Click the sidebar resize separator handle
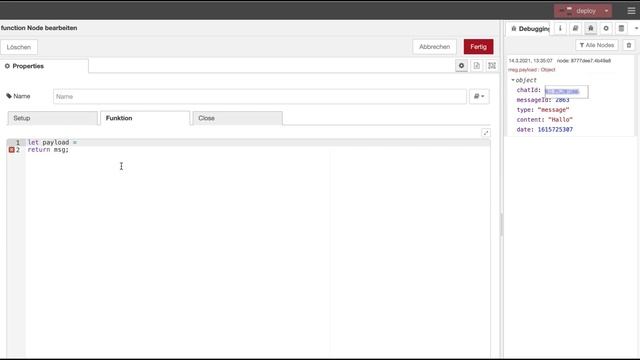Viewport: 640px width, 360px height. click(x=502, y=224)
